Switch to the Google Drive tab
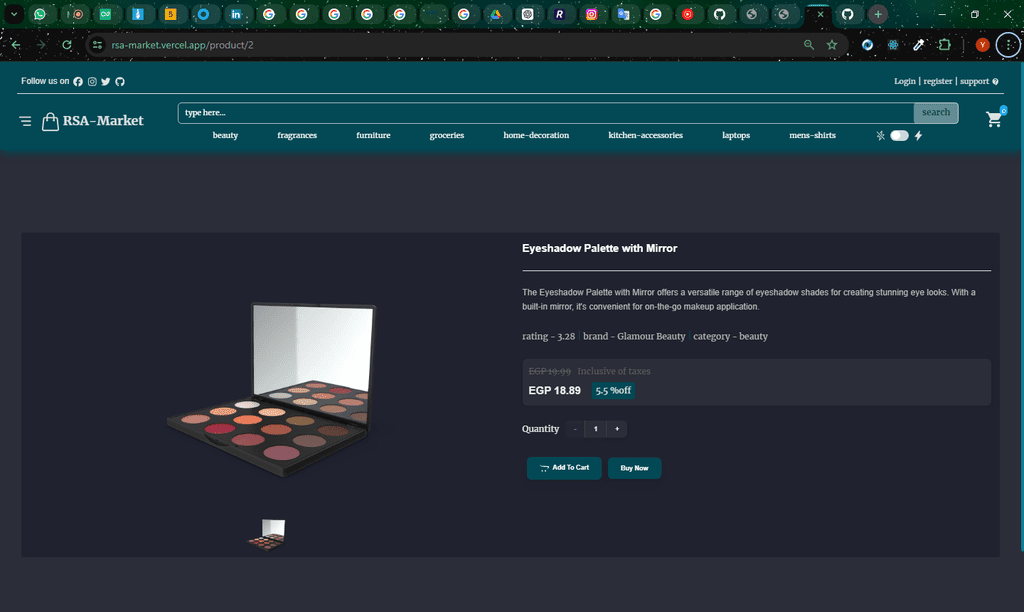1024x612 pixels. (496, 14)
